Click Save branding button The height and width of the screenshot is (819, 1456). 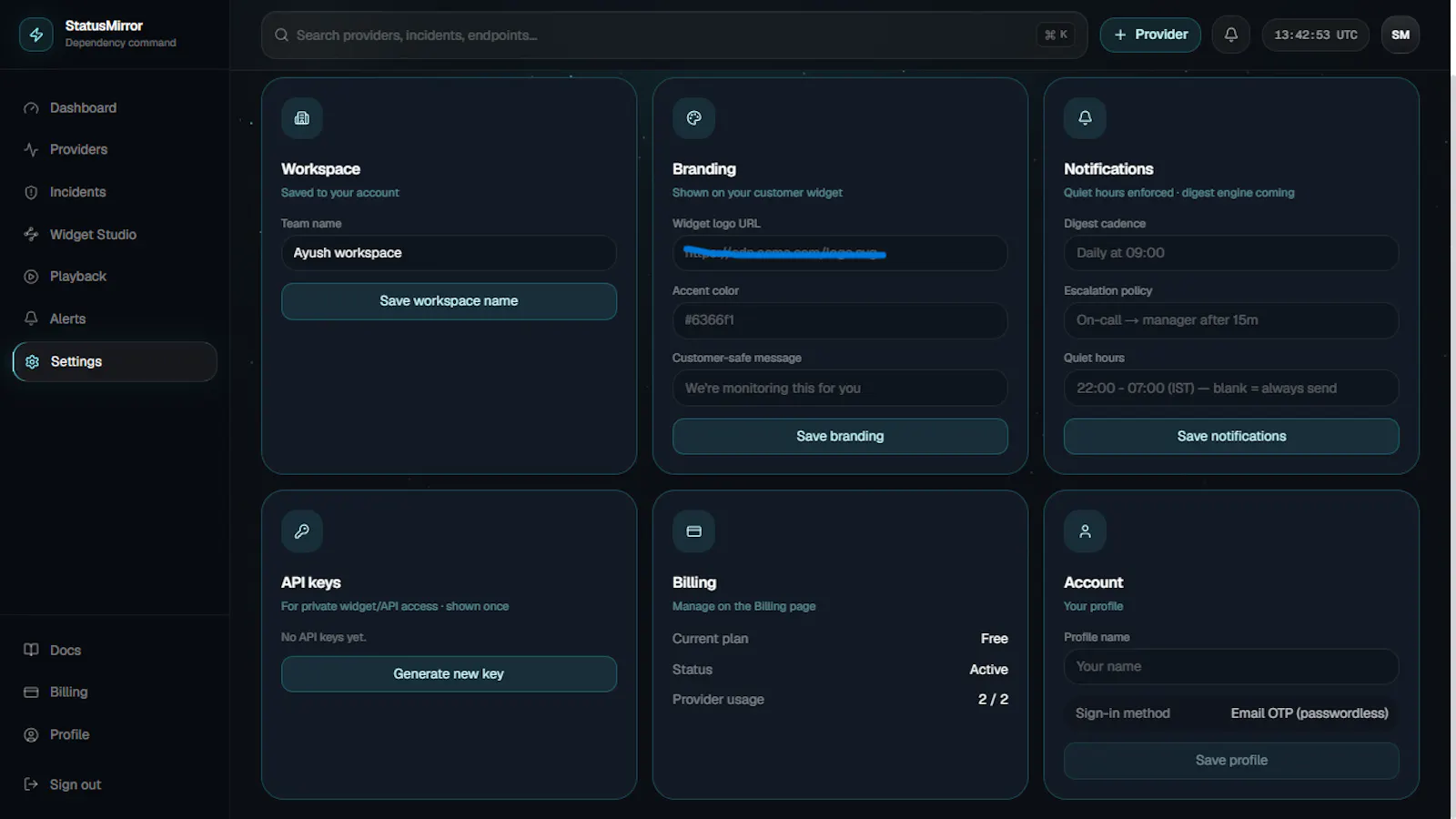tap(840, 436)
